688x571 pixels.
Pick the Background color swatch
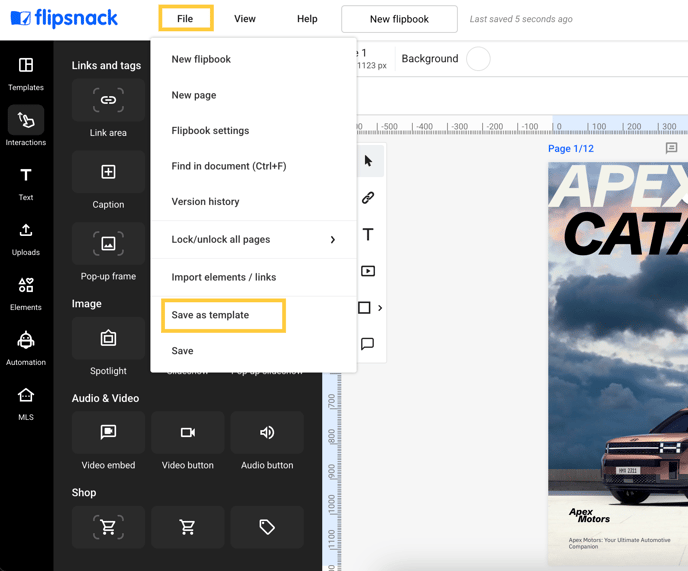pyautogui.click(x=478, y=59)
